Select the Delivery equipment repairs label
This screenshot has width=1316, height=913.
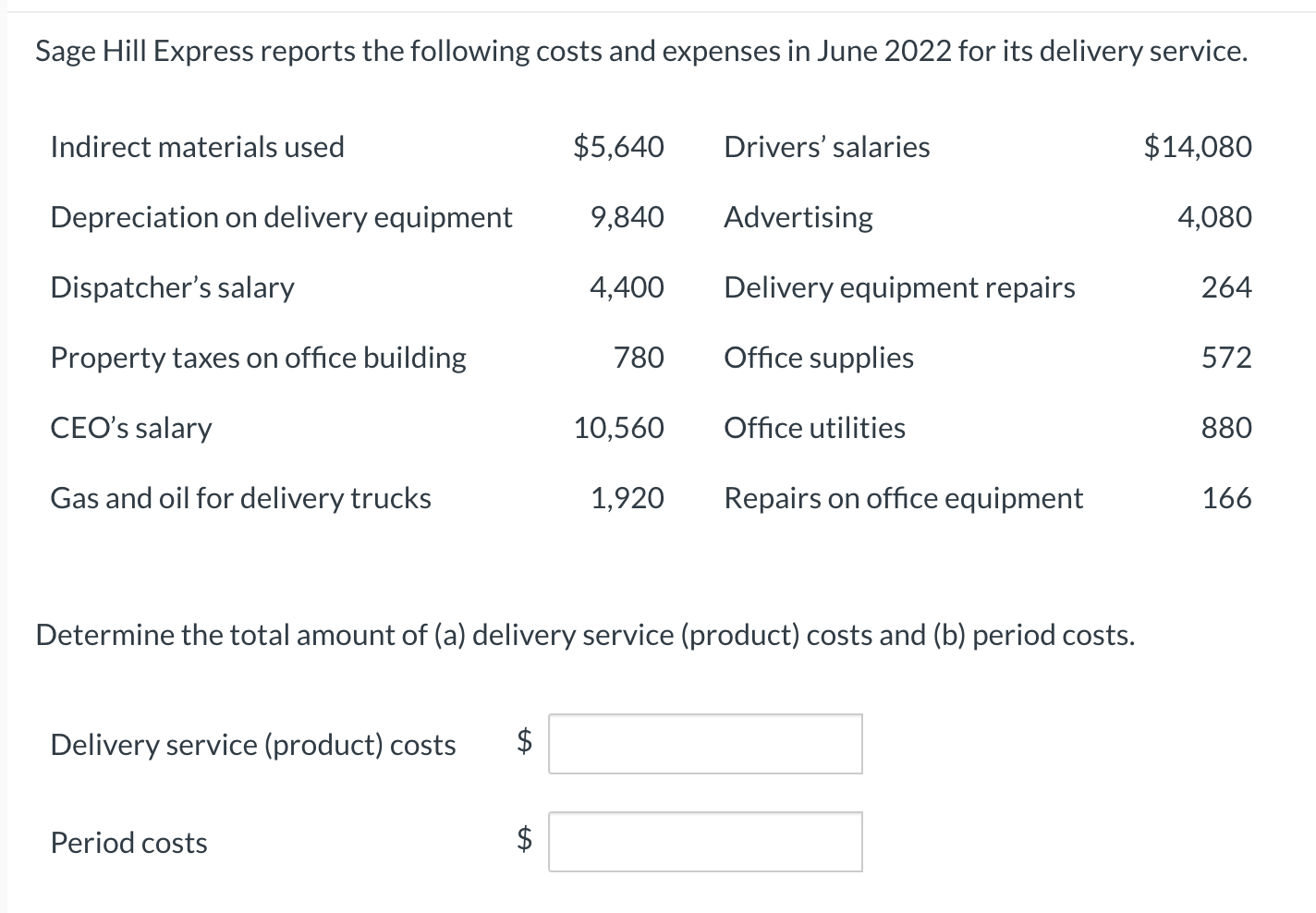point(900,287)
